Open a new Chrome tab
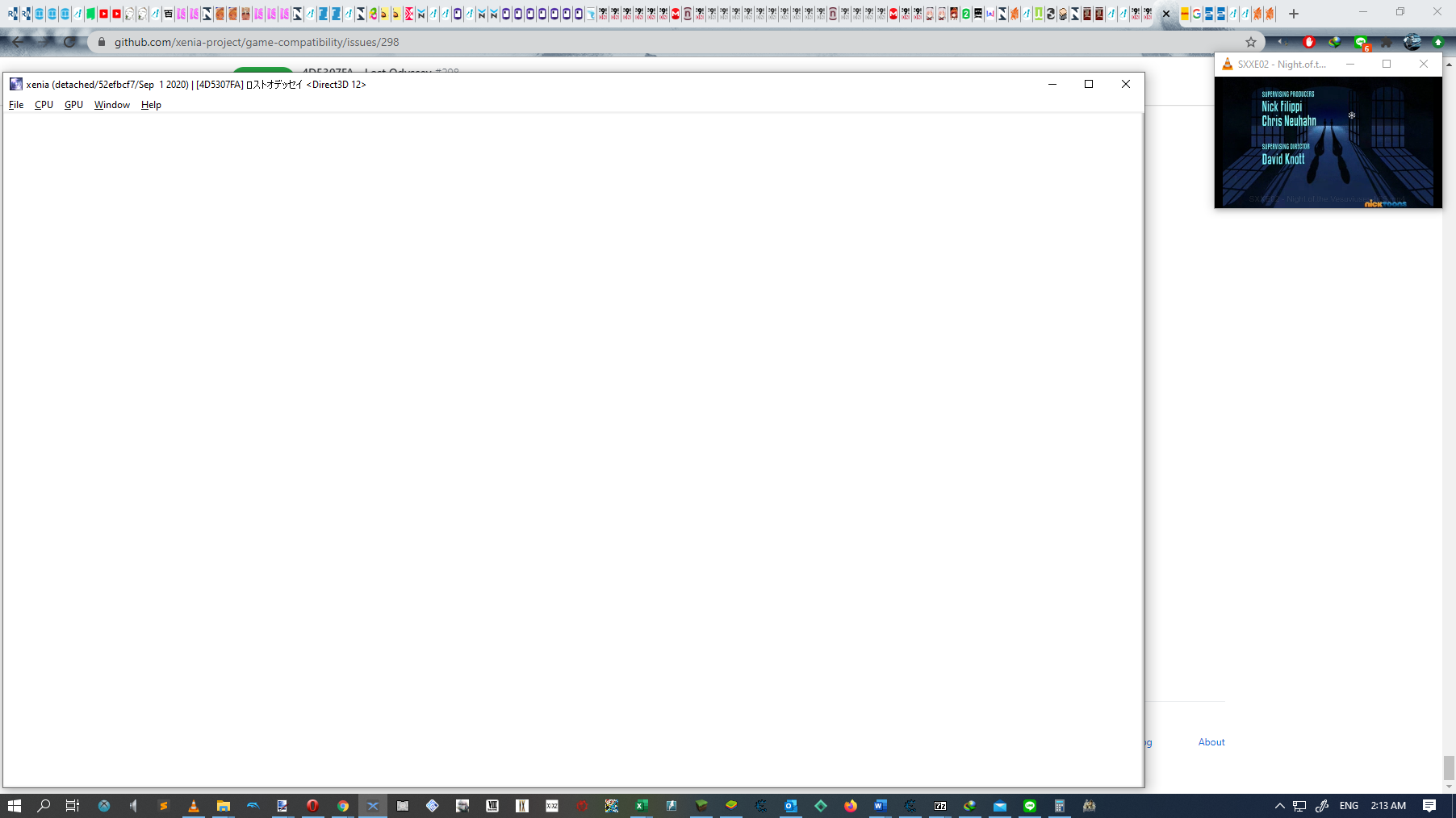1456x818 pixels. (1294, 14)
